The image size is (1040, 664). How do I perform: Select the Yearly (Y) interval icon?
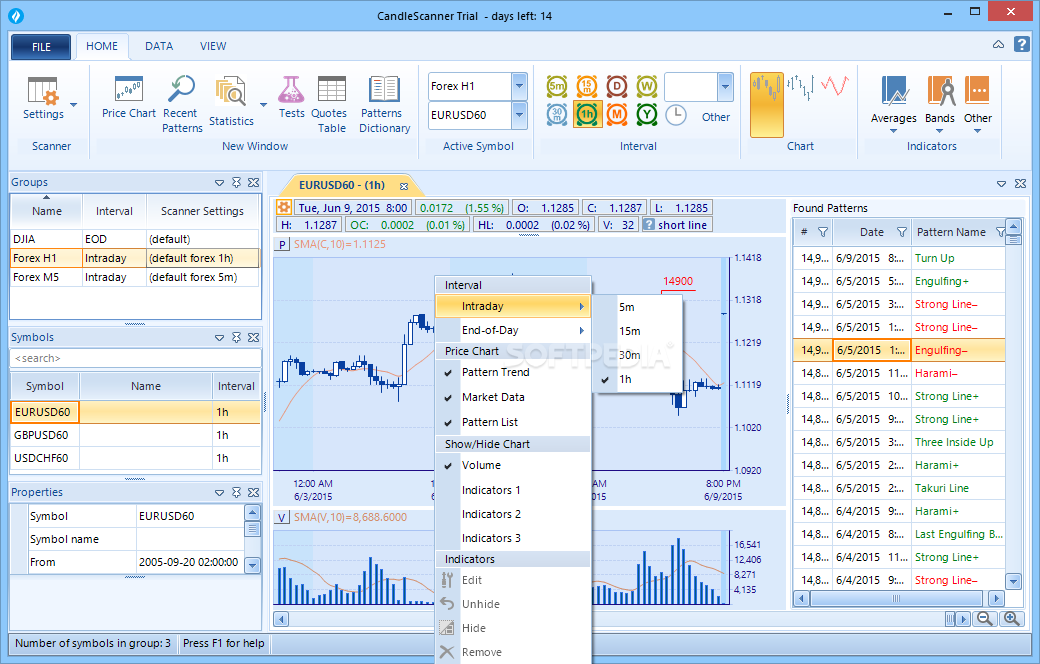click(647, 115)
